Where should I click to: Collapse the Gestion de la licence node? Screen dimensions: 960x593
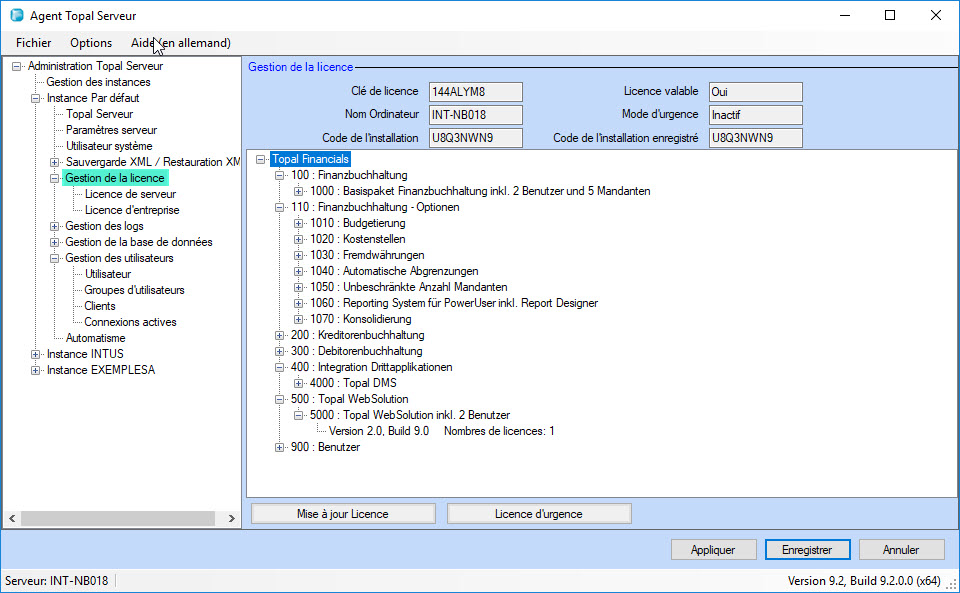55,178
